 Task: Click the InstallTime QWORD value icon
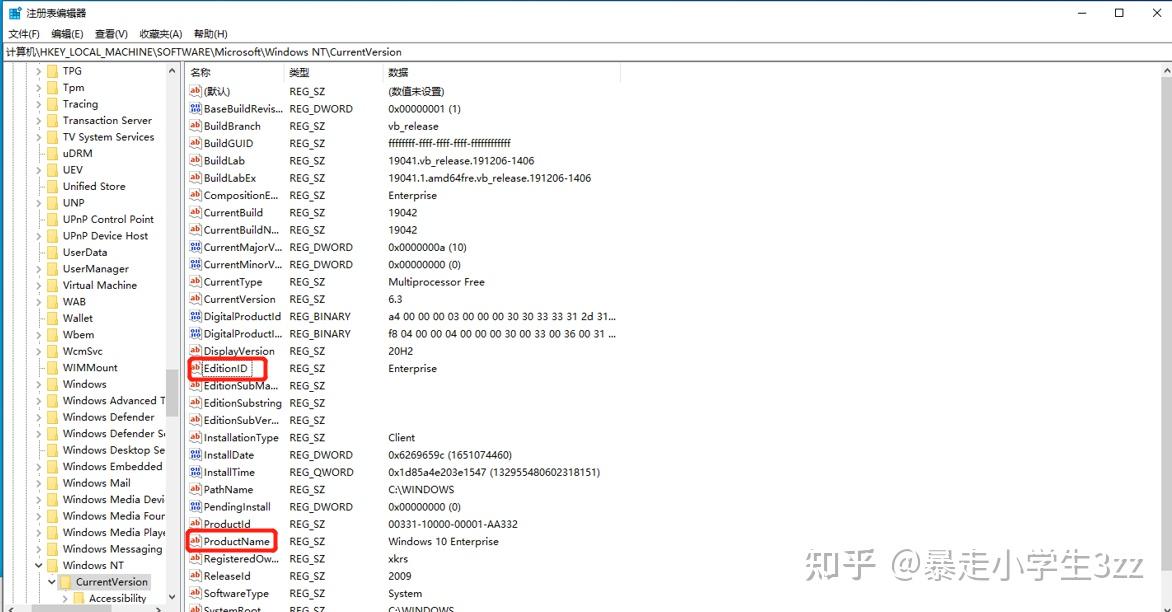coord(195,472)
